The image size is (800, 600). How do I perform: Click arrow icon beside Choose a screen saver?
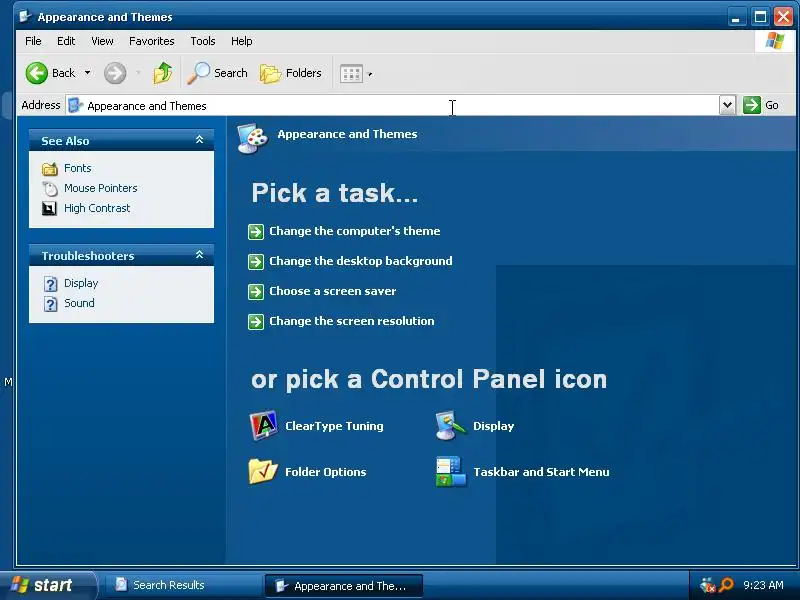256,292
